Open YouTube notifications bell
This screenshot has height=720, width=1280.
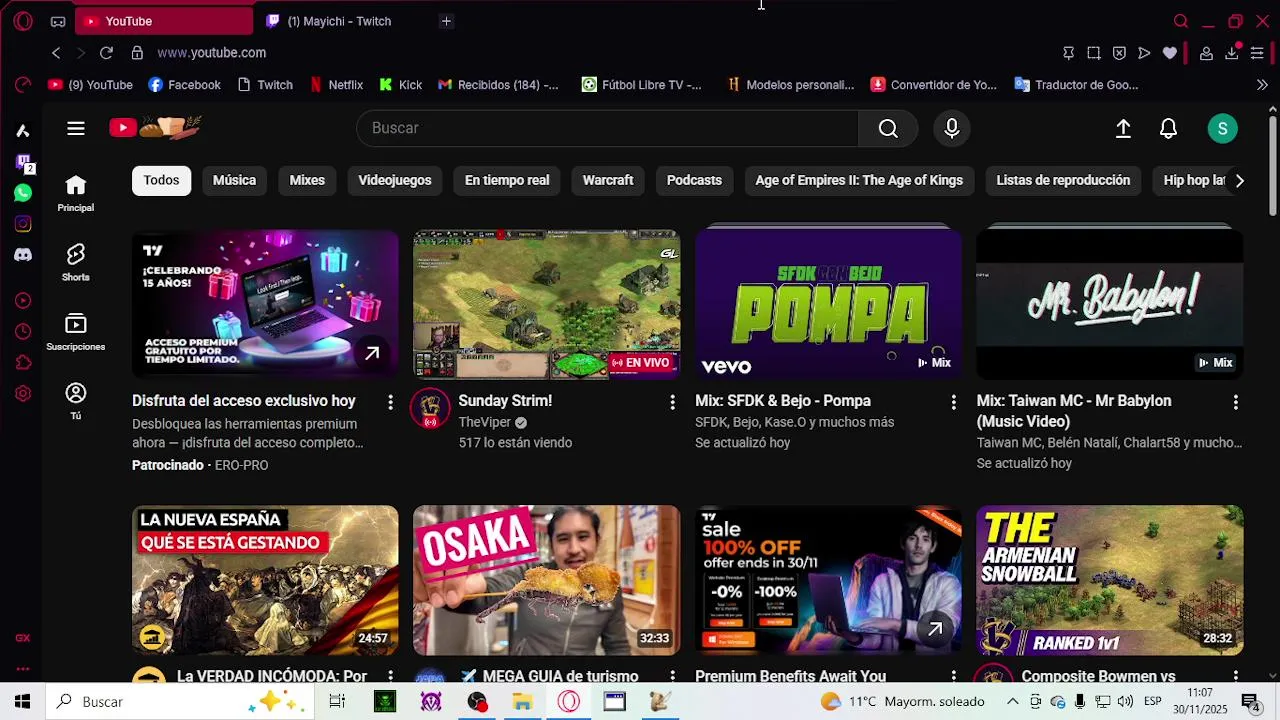pyautogui.click(x=1168, y=128)
